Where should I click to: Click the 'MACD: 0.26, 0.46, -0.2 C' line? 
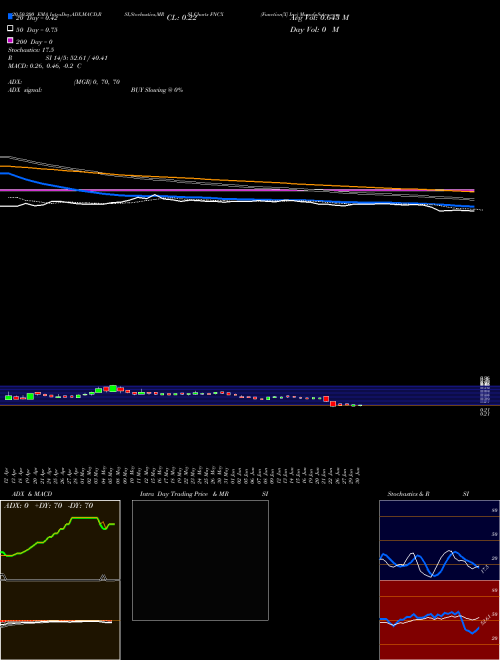(45, 66)
